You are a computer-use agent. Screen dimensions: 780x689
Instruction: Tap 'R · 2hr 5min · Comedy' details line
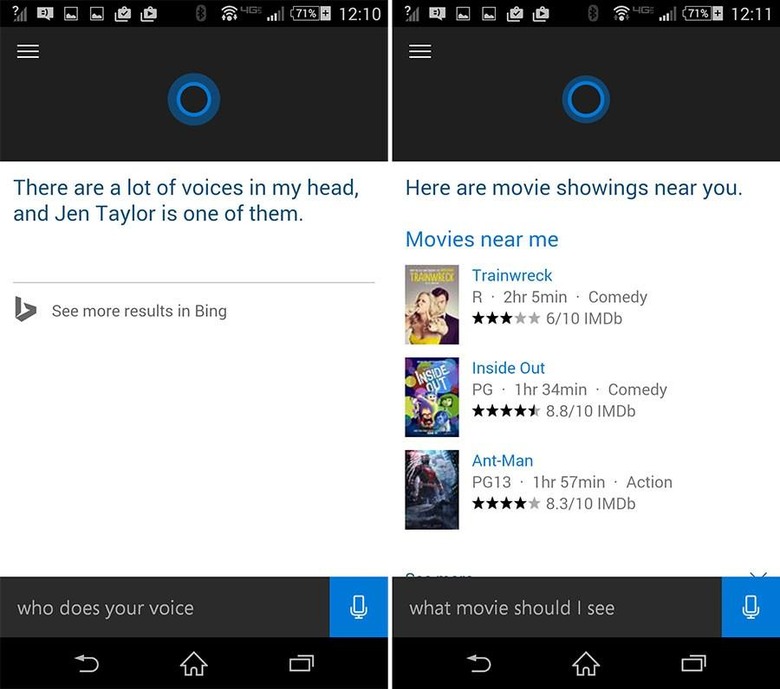[x=560, y=297]
